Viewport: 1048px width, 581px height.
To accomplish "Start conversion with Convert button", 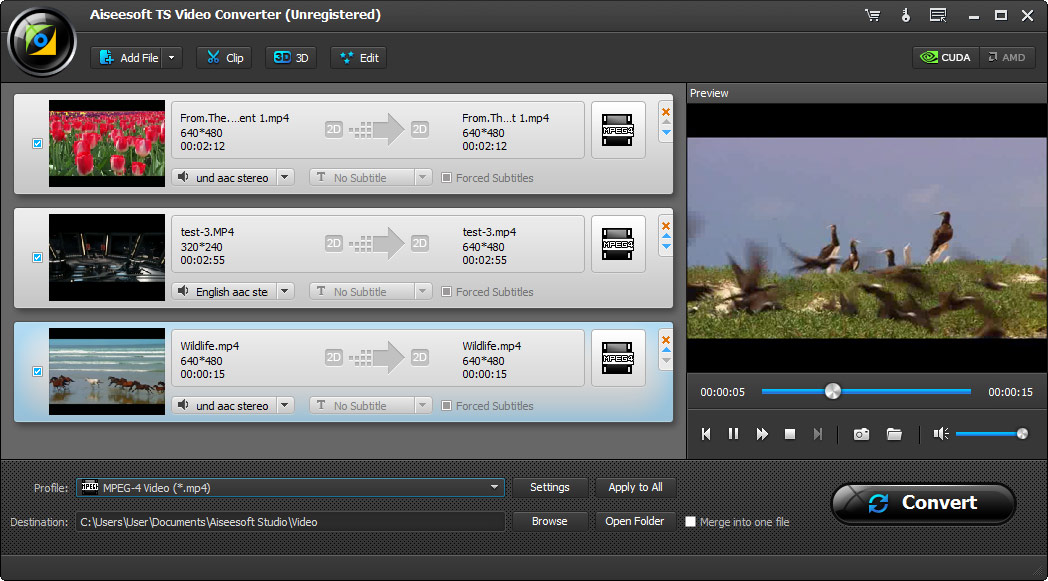I will [x=924, y=503].
